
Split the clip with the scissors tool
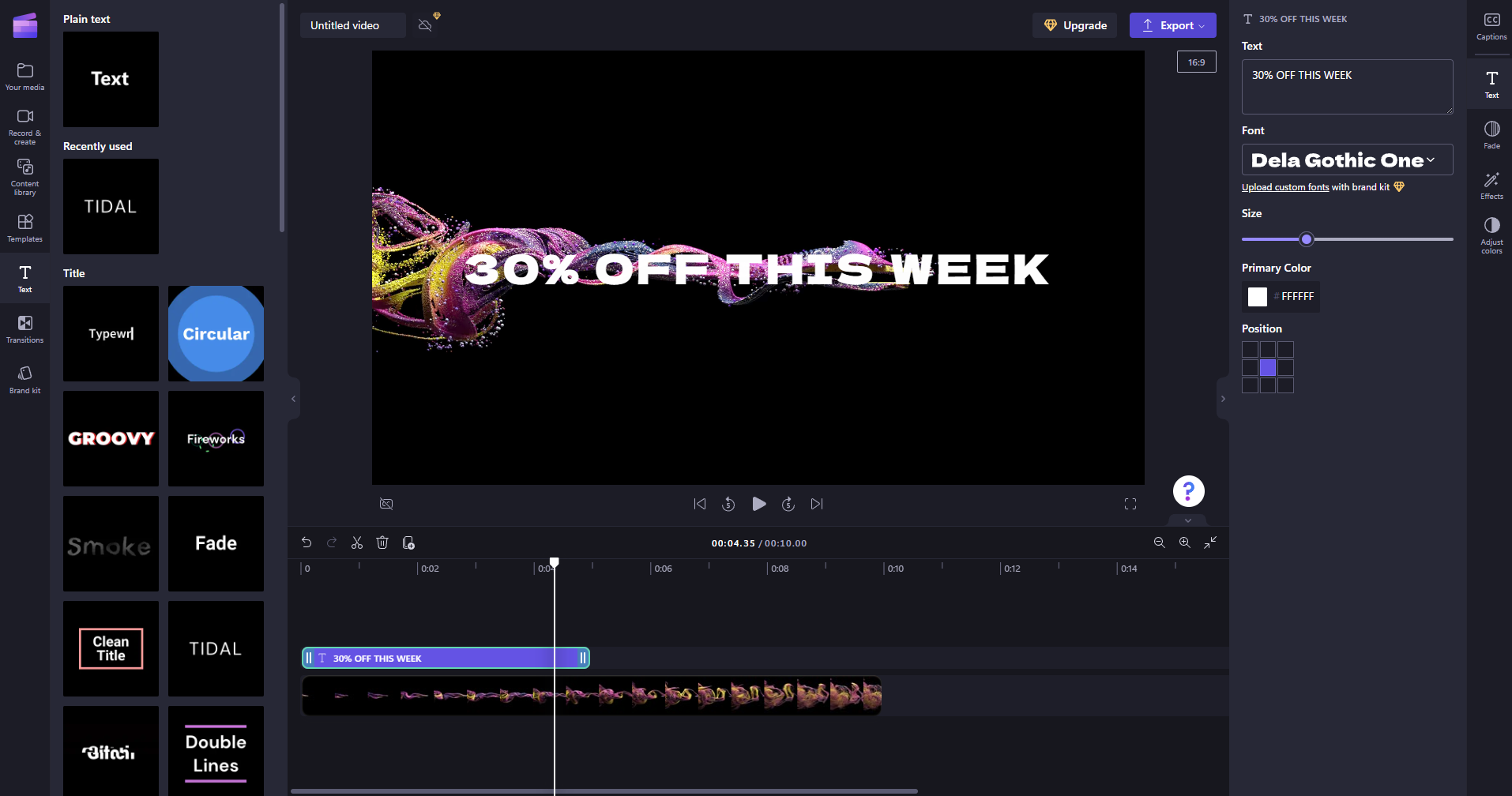[357, 543]
